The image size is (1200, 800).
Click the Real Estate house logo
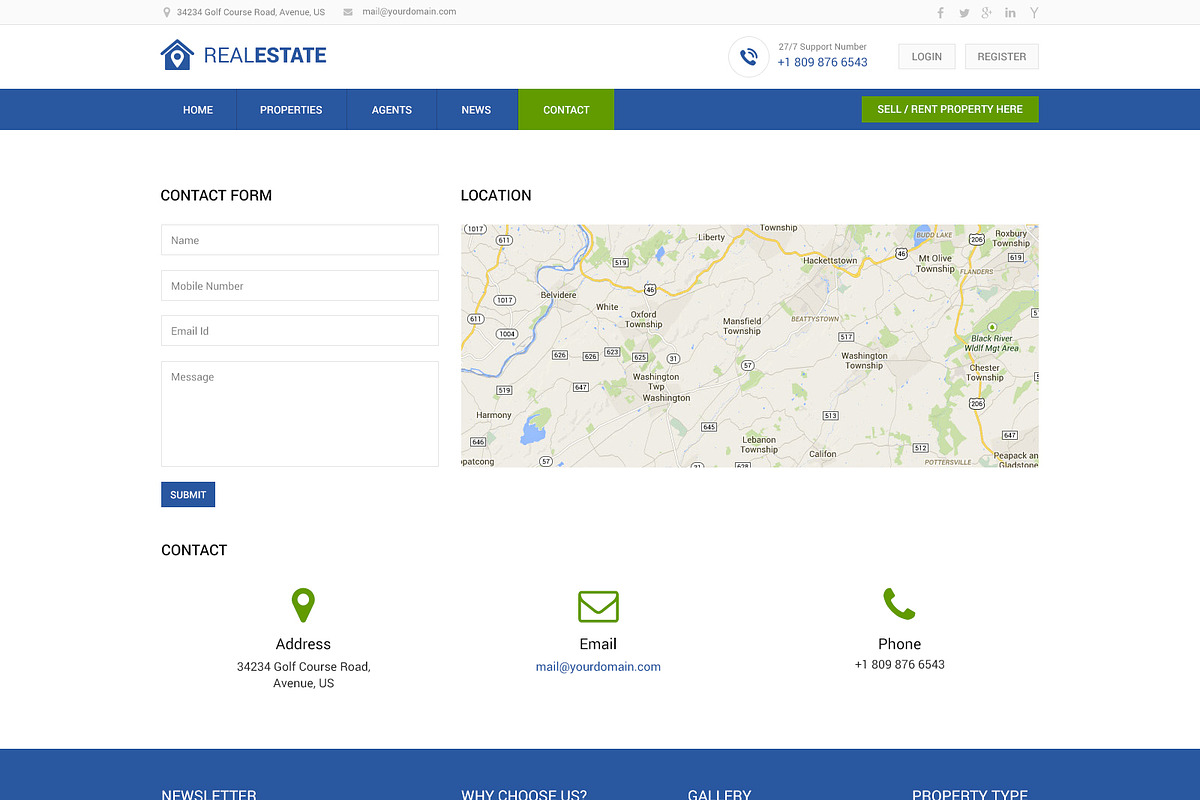click(177, 55)
